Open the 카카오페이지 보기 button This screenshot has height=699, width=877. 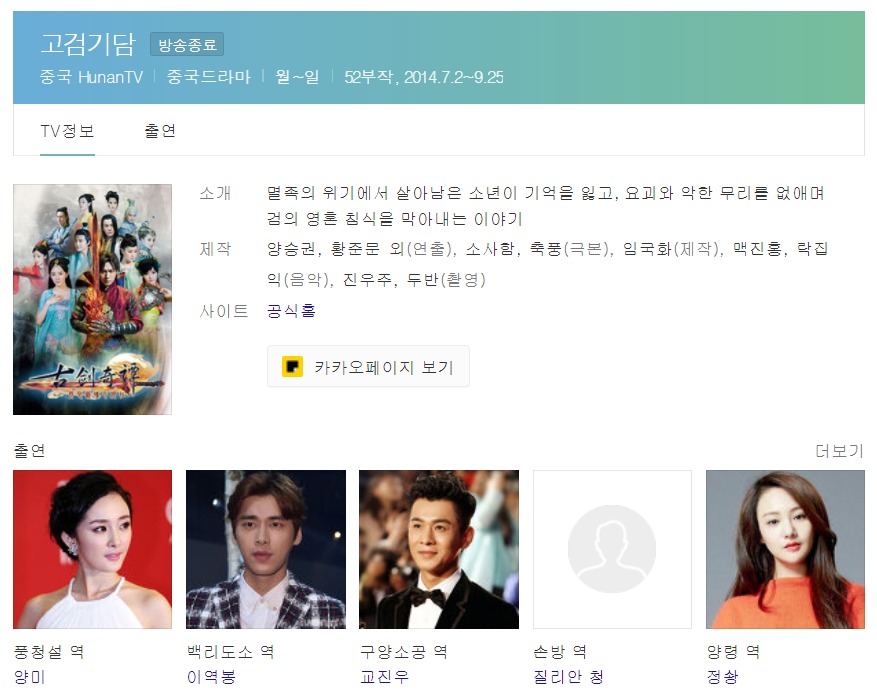368,367
